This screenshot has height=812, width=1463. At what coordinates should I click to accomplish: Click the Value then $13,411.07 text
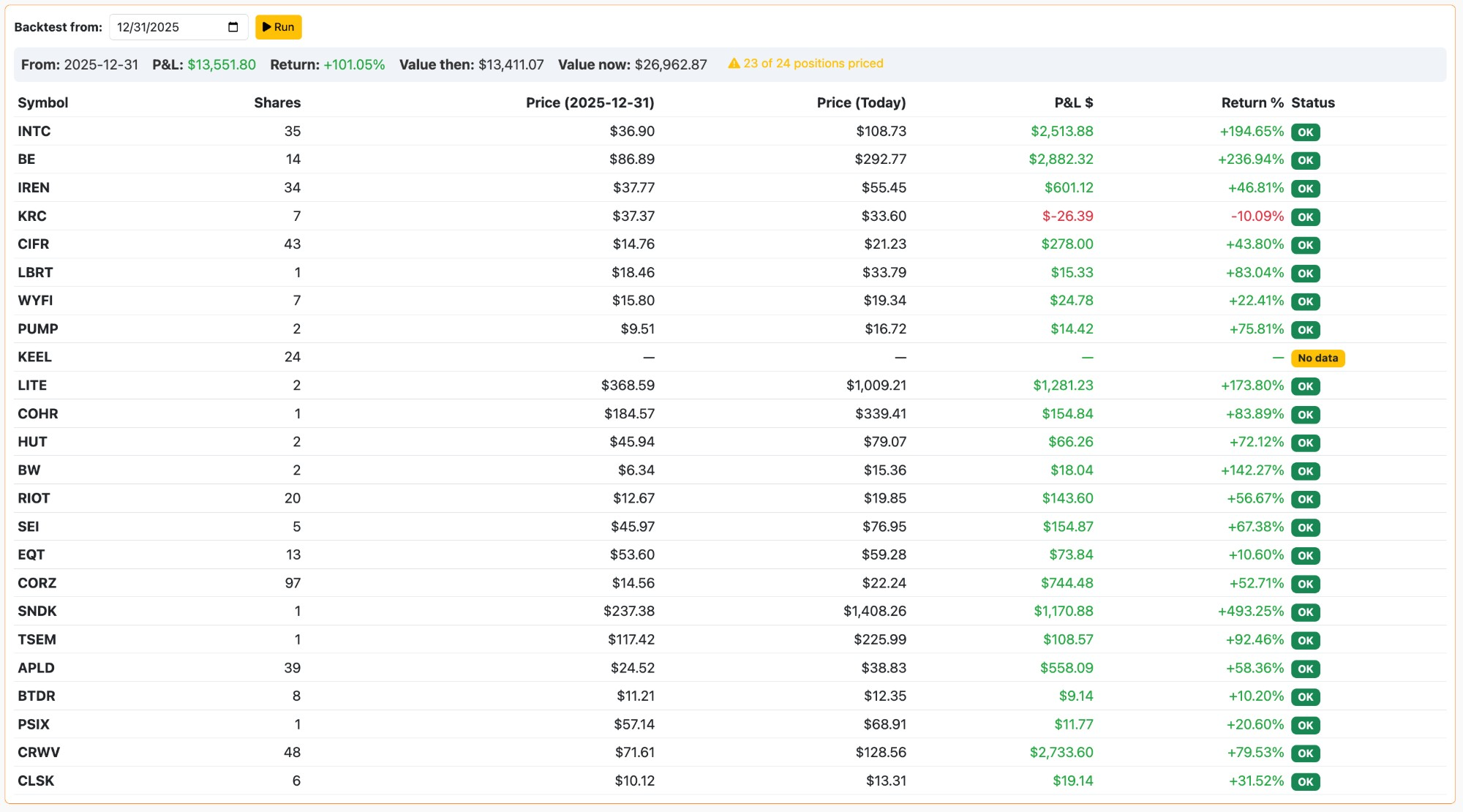pyautogui.click(x=471, y=64)
